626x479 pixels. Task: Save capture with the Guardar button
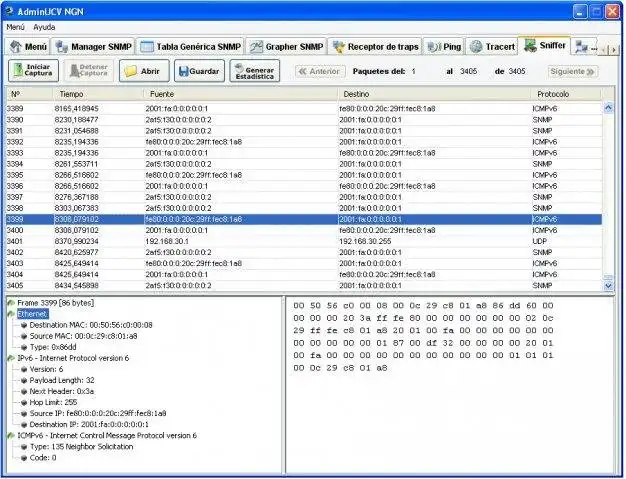199,71
